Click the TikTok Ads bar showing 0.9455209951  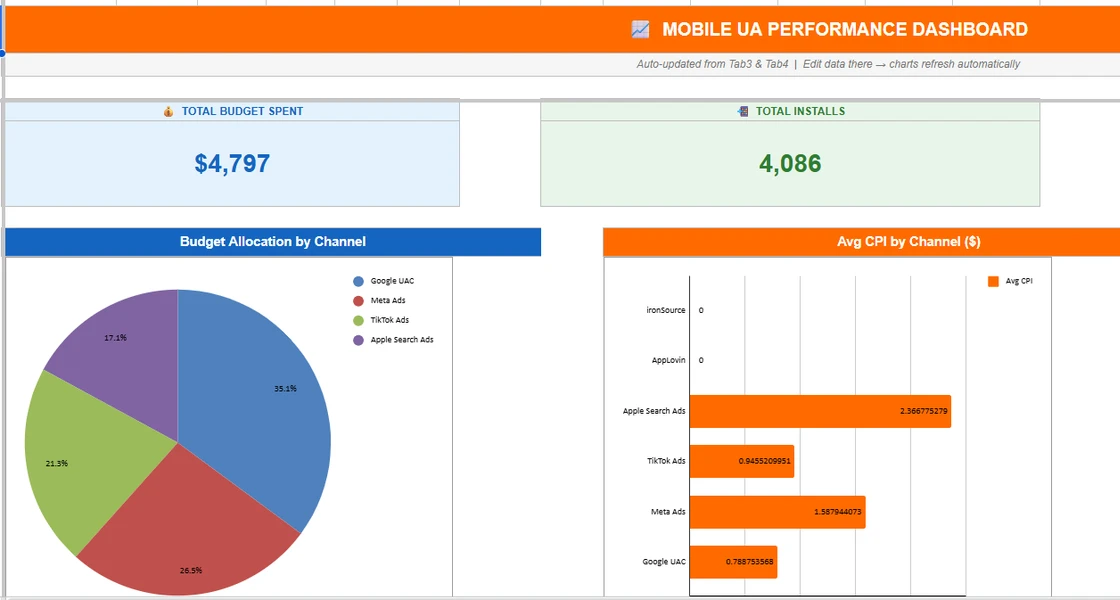(741, 461)
